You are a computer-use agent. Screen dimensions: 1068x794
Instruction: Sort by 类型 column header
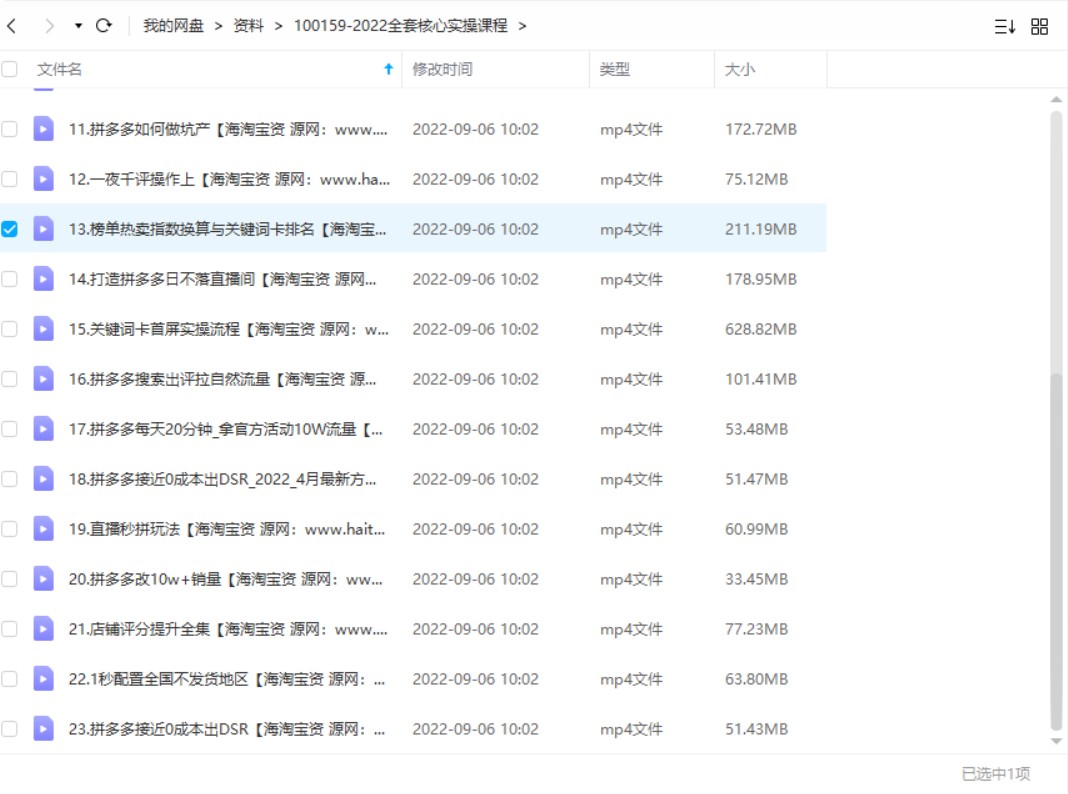[x=614, y=69]
